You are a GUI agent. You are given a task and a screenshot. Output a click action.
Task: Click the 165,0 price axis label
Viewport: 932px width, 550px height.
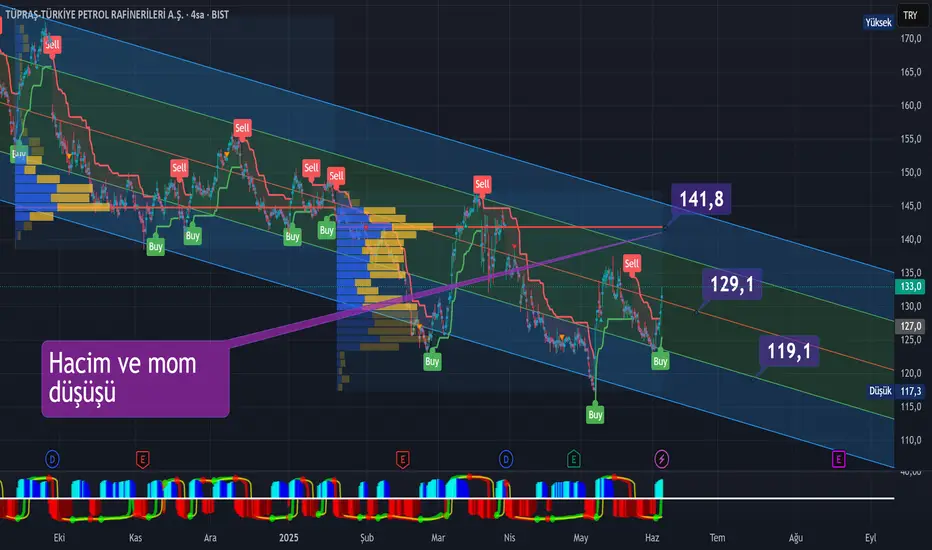911,72
